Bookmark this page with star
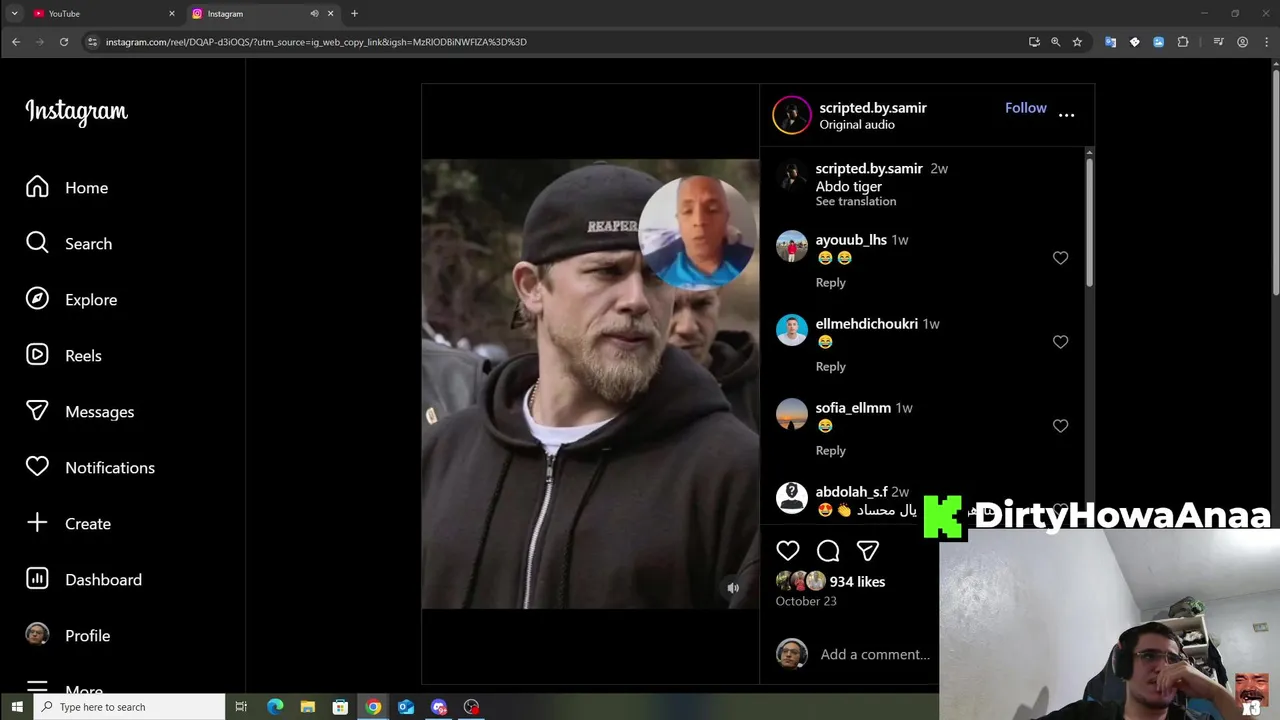The image size is (1280, 720). coord(1077,42)
